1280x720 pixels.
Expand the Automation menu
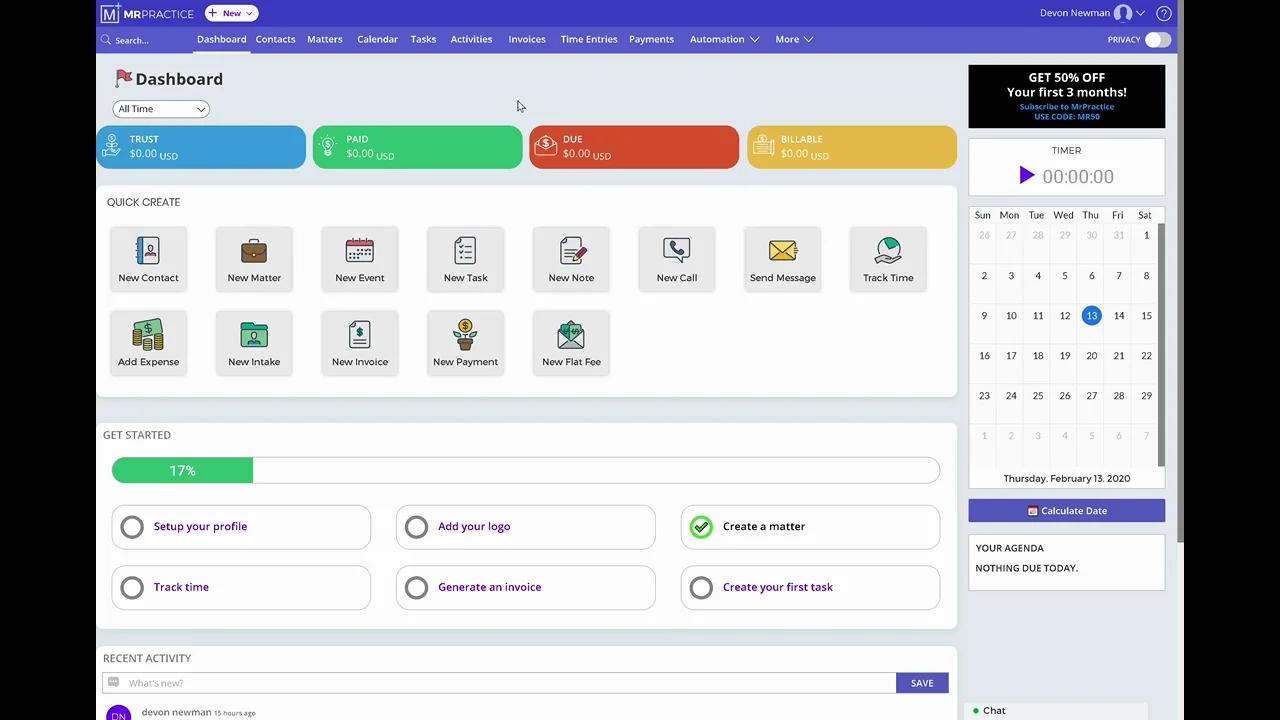[x=724, y=39]
